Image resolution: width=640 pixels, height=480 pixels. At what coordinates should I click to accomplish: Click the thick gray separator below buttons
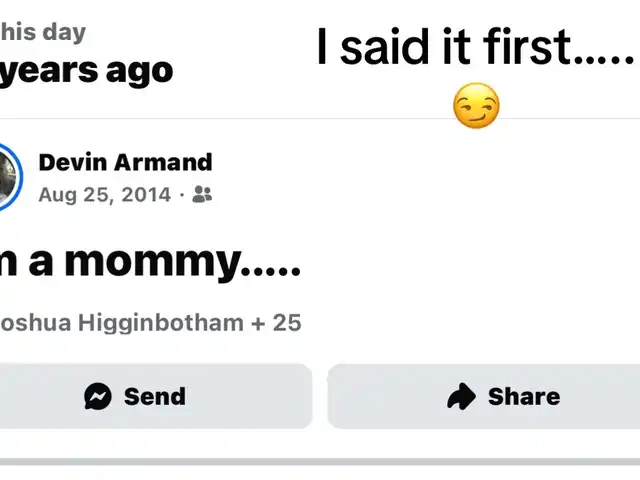[x=320, y=461]
